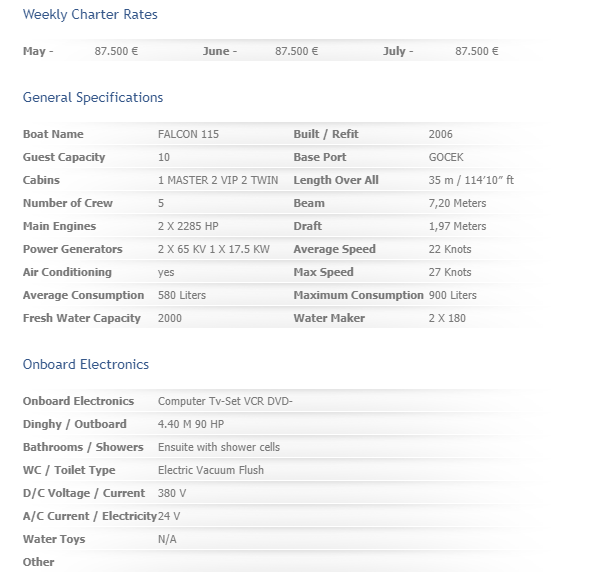Select 'Ensuite with shower cells' text
Image resolution: width=607 pixels, height=575 pixels.
(x=219, y=447)
